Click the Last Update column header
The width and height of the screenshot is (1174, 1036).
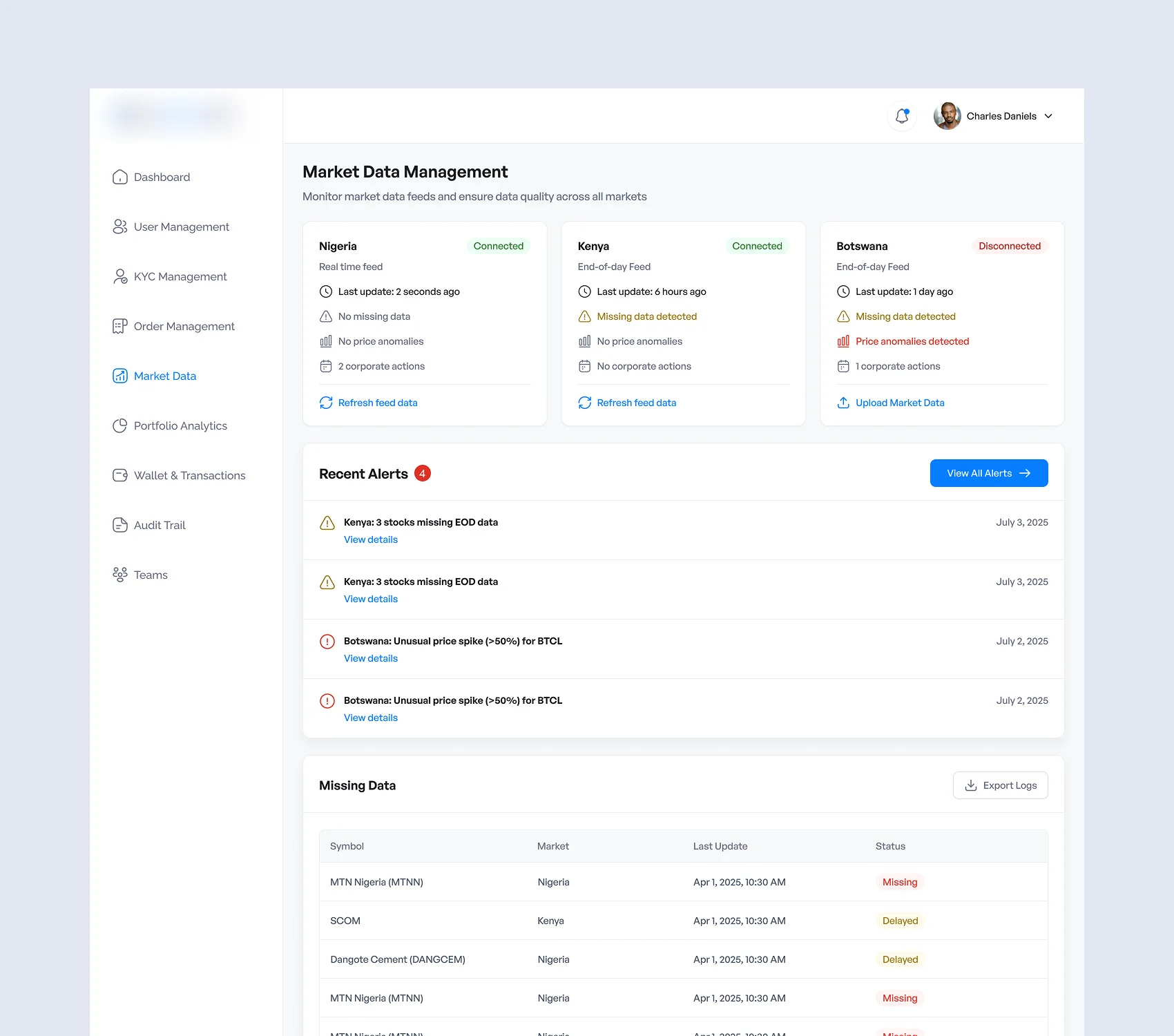(x=720, y=846)
